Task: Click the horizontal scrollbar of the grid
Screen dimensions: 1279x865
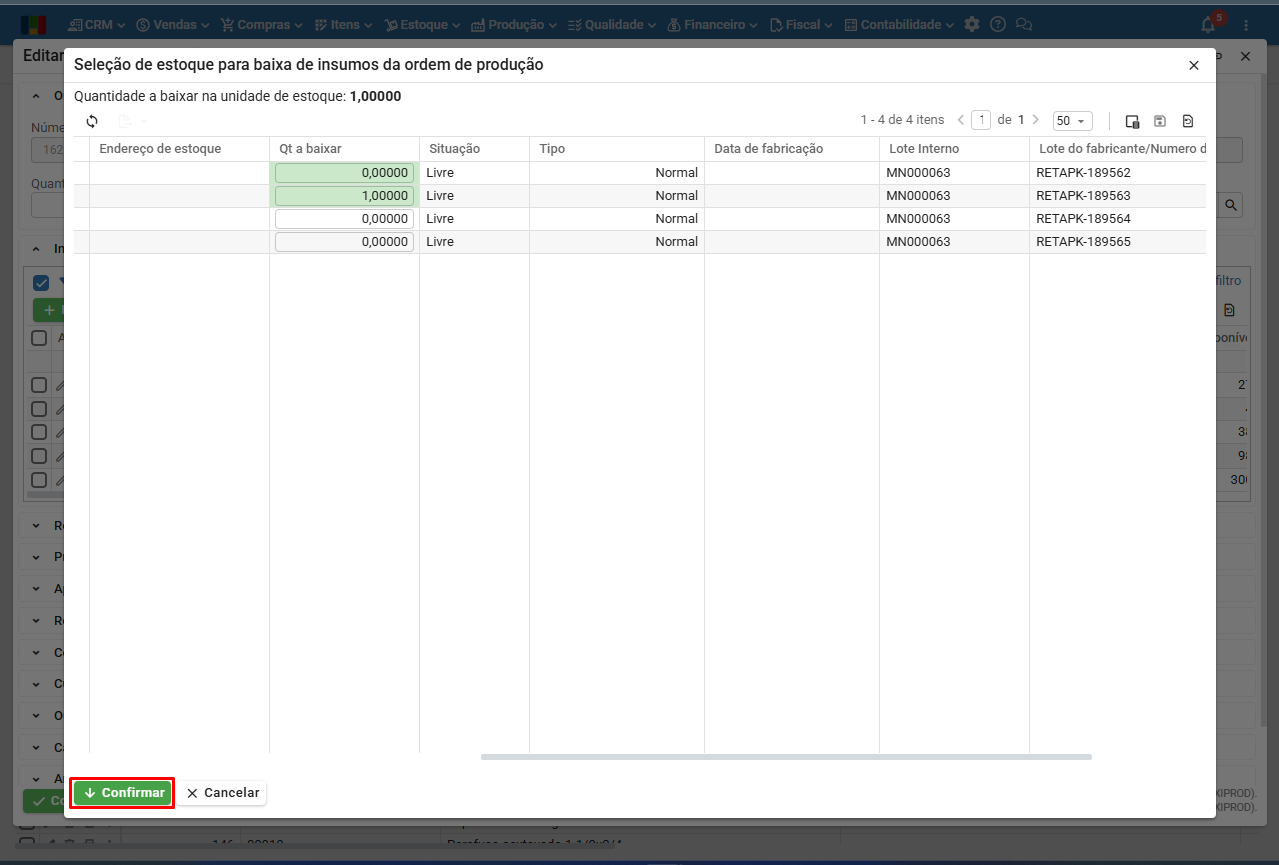Action: (786, 757)
